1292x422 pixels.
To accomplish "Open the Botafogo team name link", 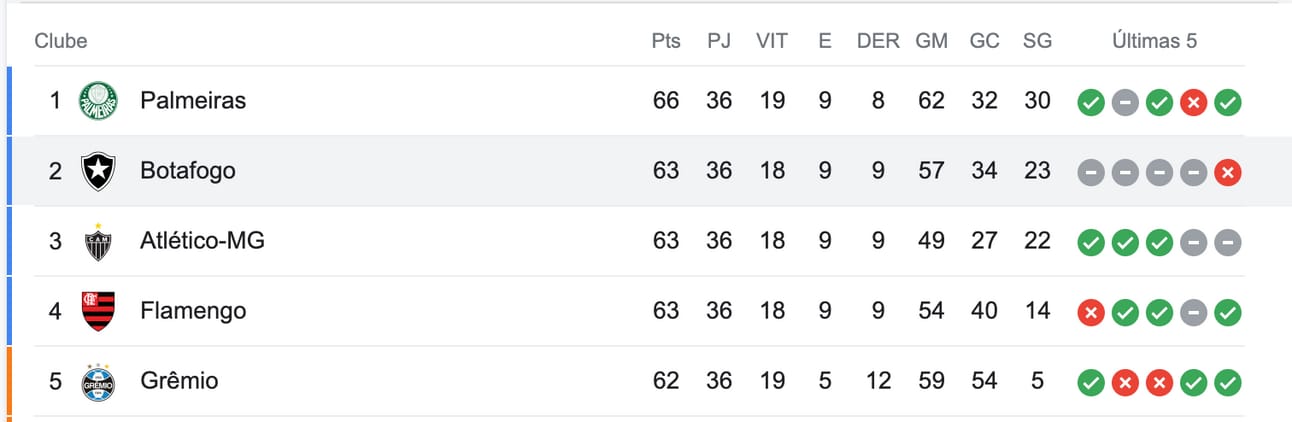I will point(188,171).
